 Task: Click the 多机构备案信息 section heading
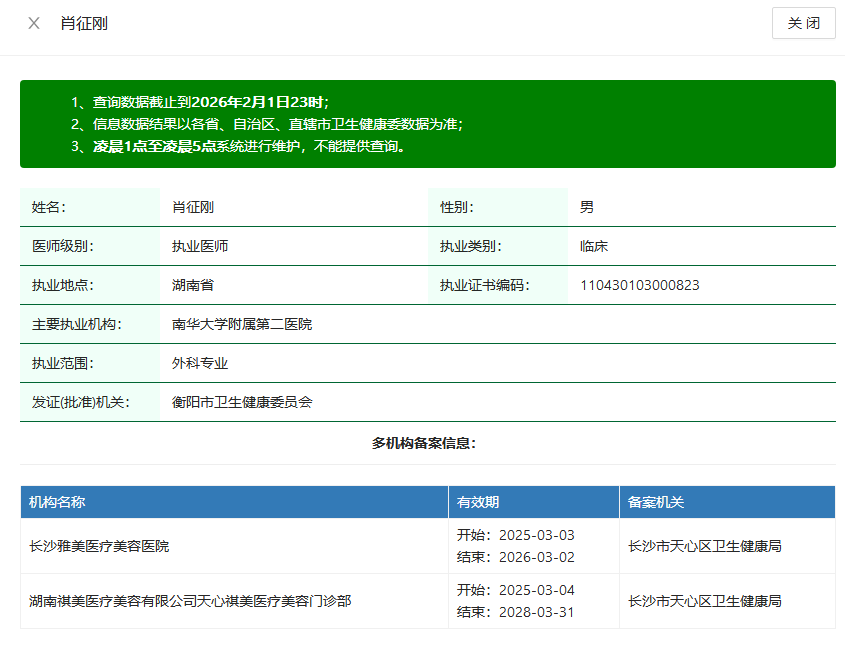pos(424,442)
